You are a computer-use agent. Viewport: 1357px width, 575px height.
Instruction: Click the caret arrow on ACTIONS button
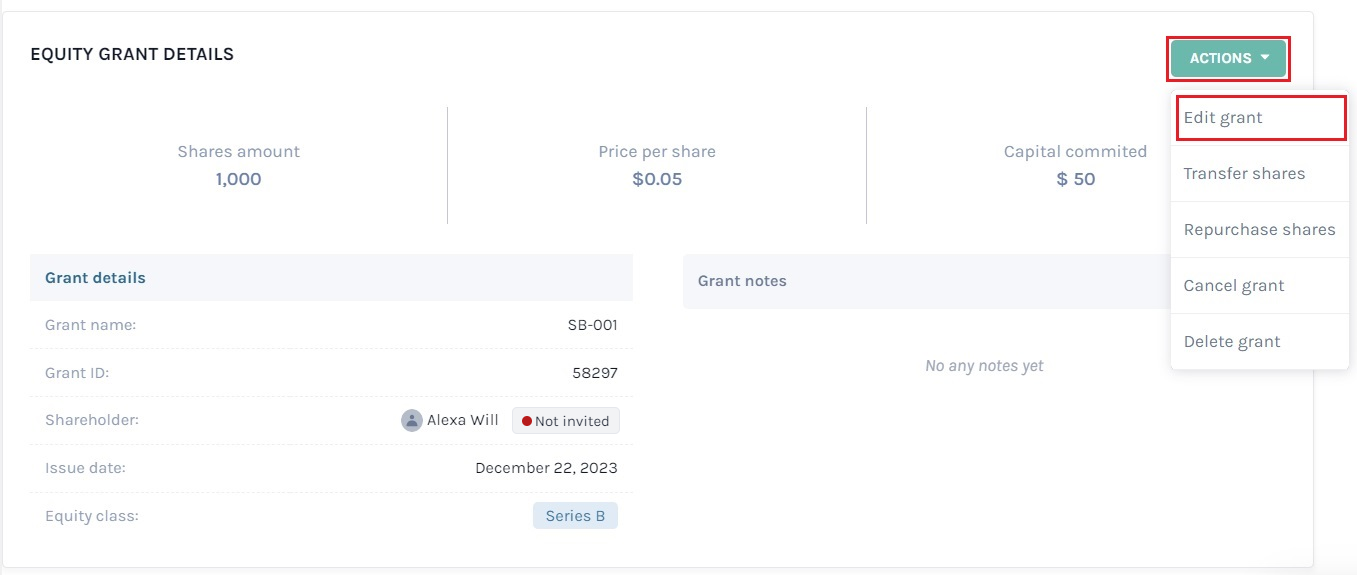(x=1265, y=58)
